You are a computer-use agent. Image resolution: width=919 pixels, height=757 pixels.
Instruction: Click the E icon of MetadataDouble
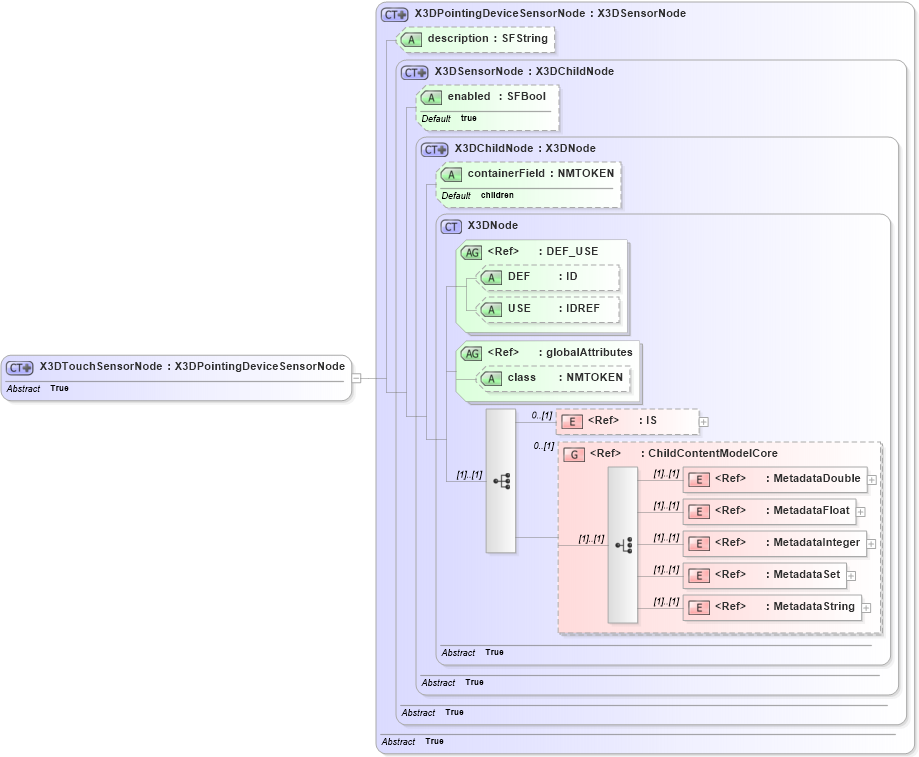tap(699, 480)
